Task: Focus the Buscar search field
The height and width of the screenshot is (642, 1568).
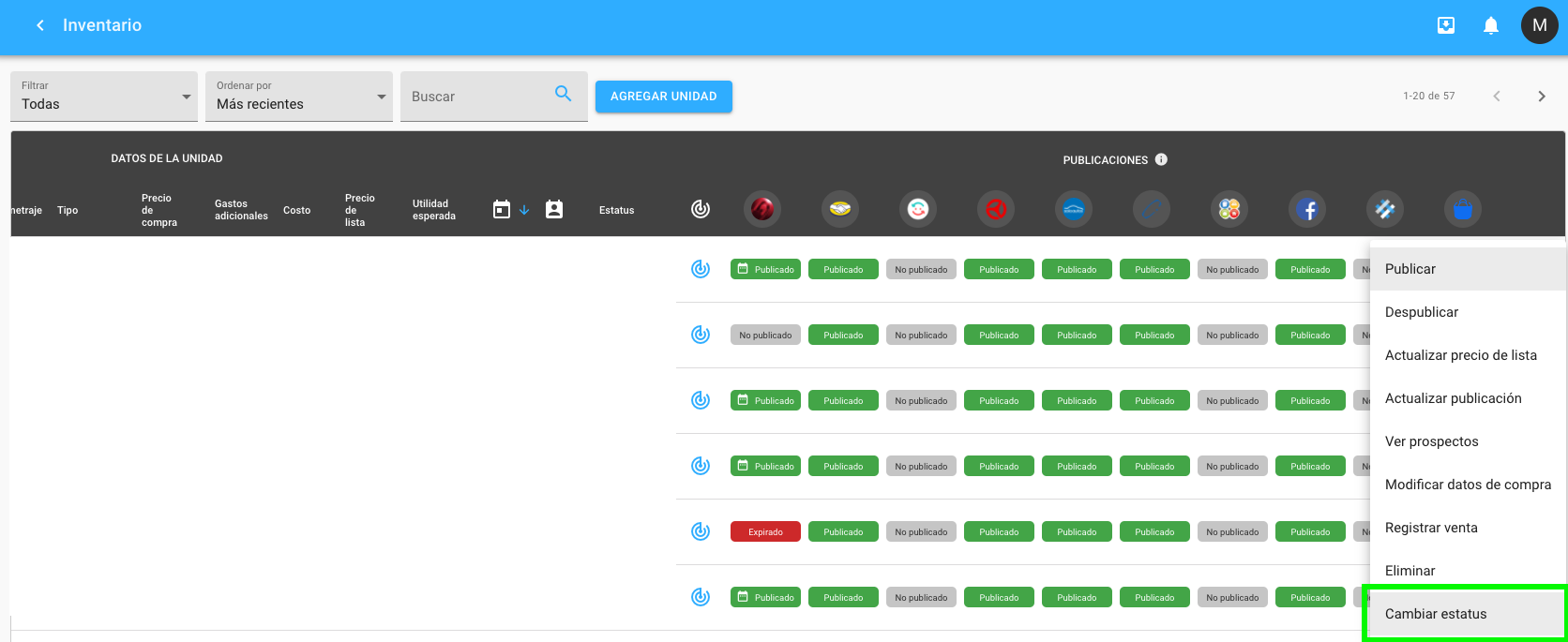Action: click(x=478, y=97)
